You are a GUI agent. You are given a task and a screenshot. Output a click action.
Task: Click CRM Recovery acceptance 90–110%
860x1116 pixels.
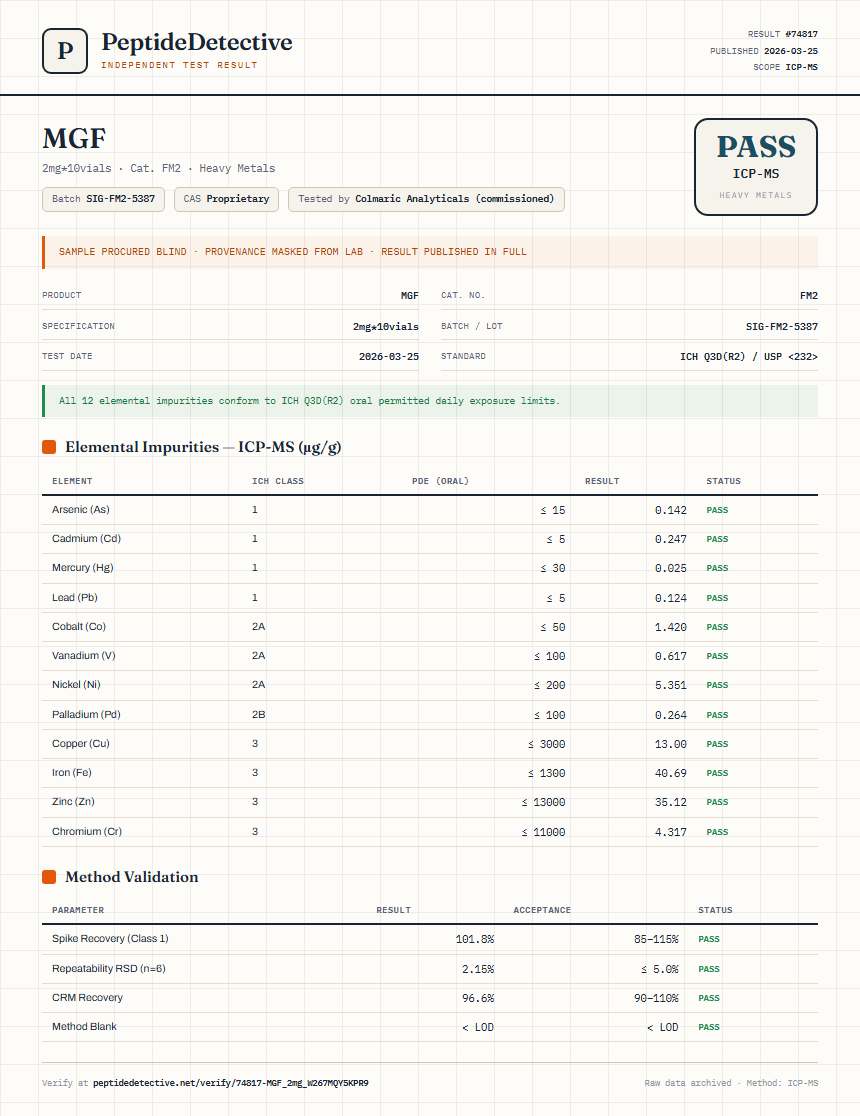(656, 999)
